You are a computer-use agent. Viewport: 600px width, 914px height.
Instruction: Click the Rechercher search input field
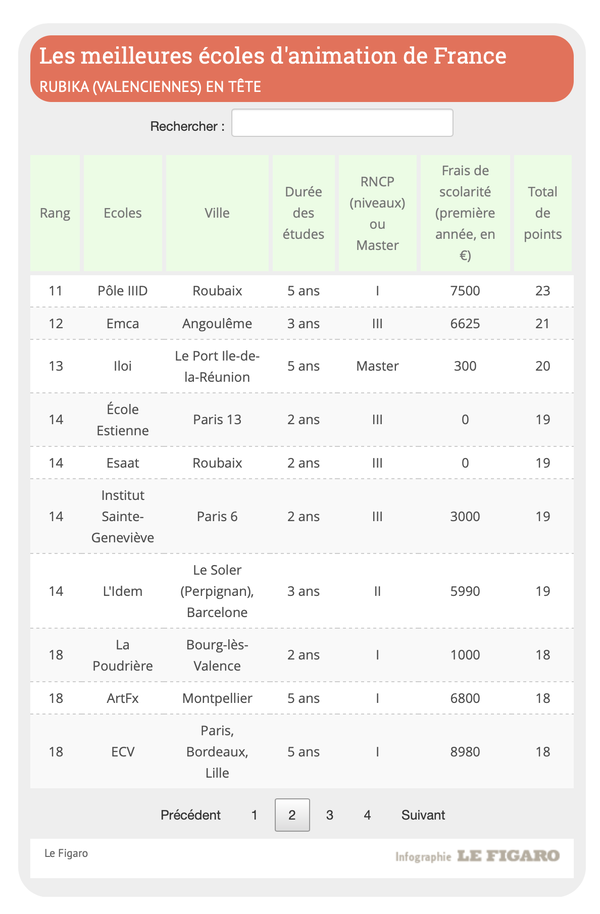pos(342,123)
